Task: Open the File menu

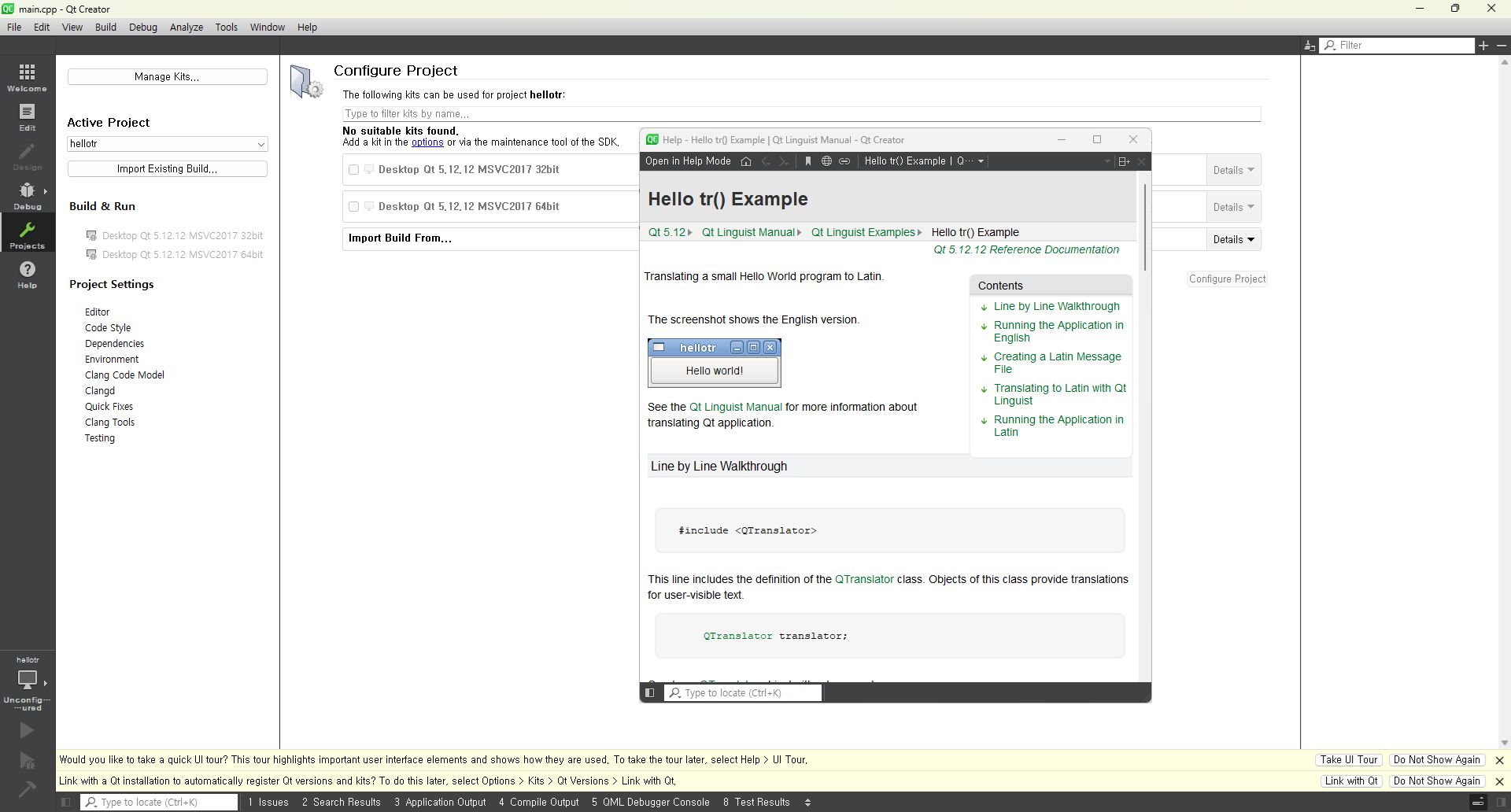Action: coord(14,27)
